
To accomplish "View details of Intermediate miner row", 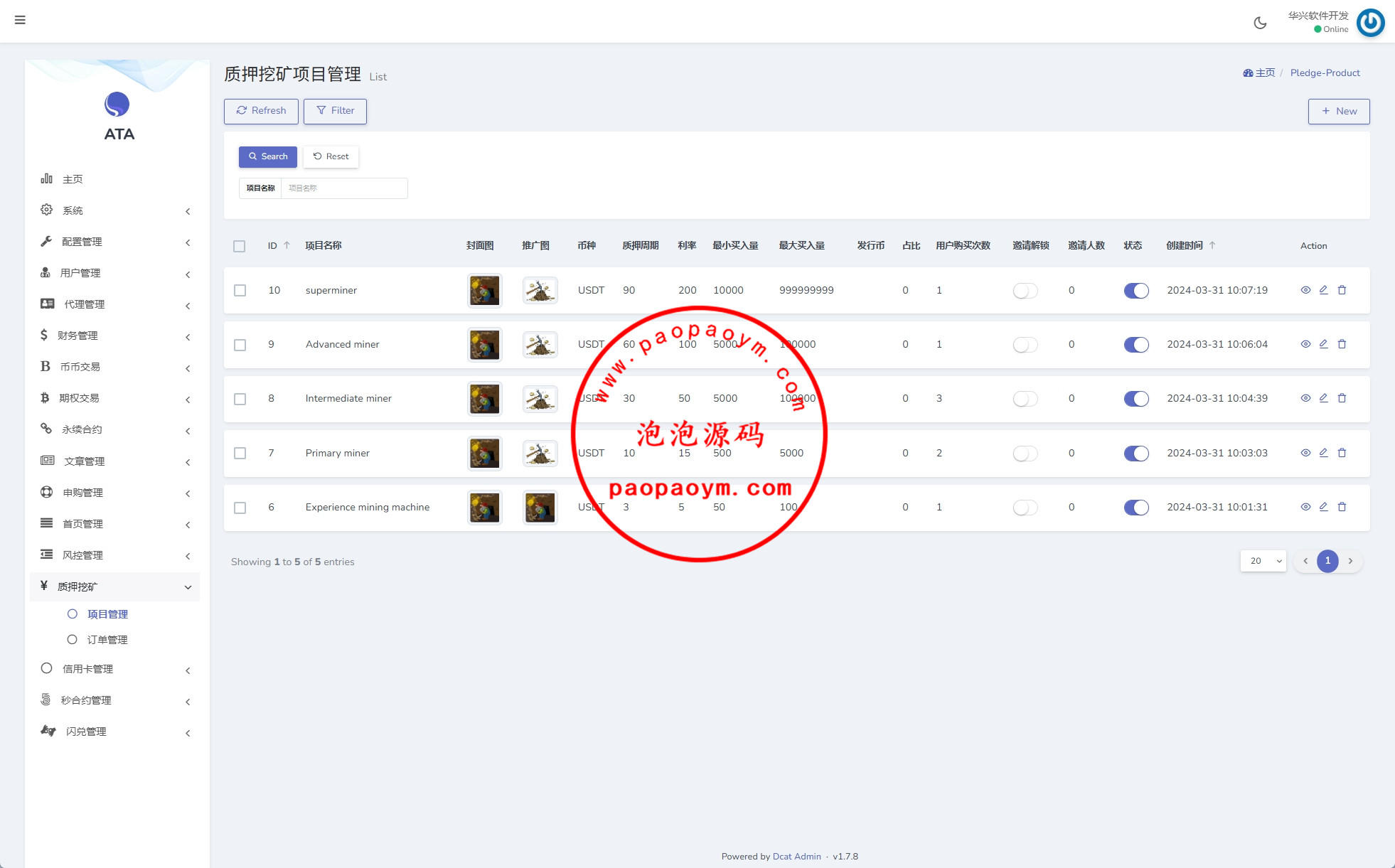I will pyautogui.click(x=1305, y=398).
